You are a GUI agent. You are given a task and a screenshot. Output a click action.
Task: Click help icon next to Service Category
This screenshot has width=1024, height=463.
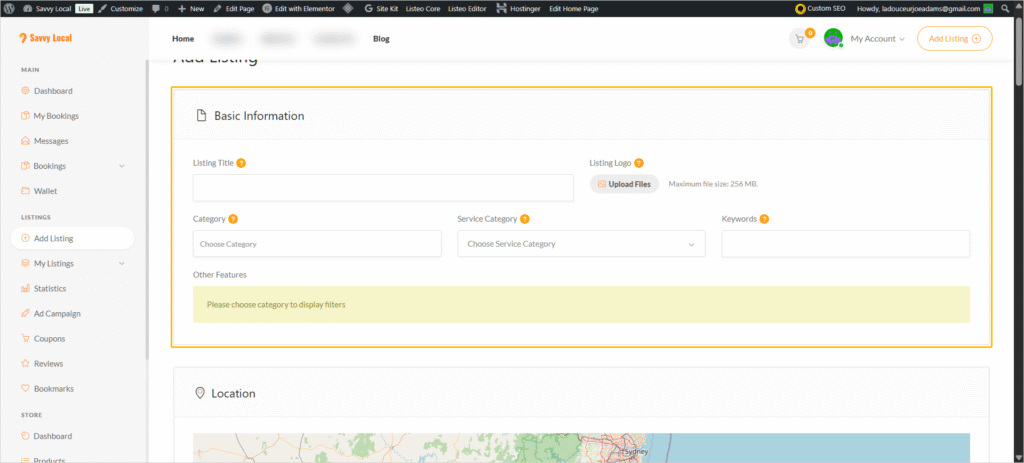[x=525, y=218]
